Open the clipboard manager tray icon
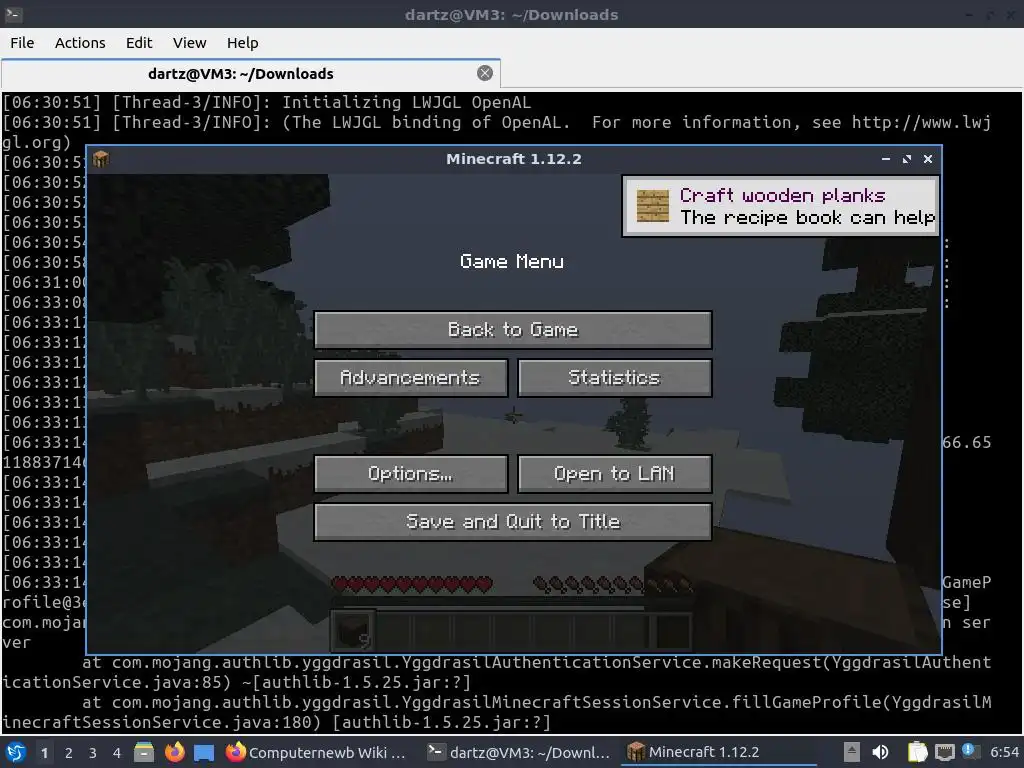Viewport: 1024px width, 768px height. click(x=917, y=752)
